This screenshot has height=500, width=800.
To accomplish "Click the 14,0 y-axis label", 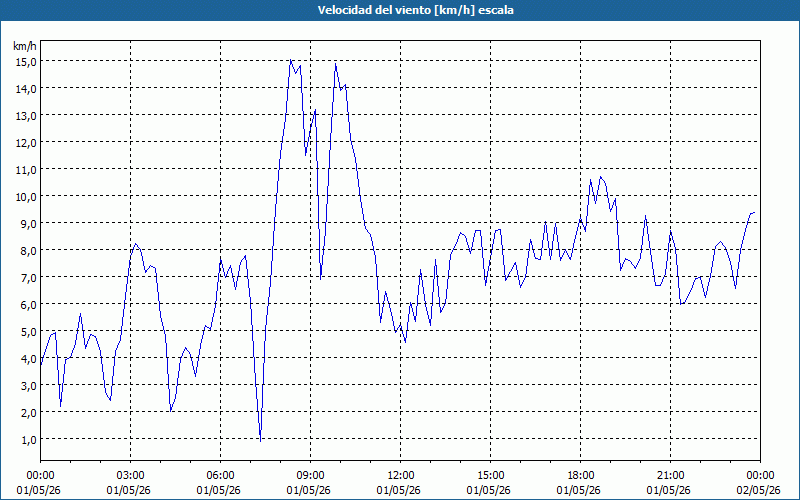I will pyautogui.click(x=26, y=89).
